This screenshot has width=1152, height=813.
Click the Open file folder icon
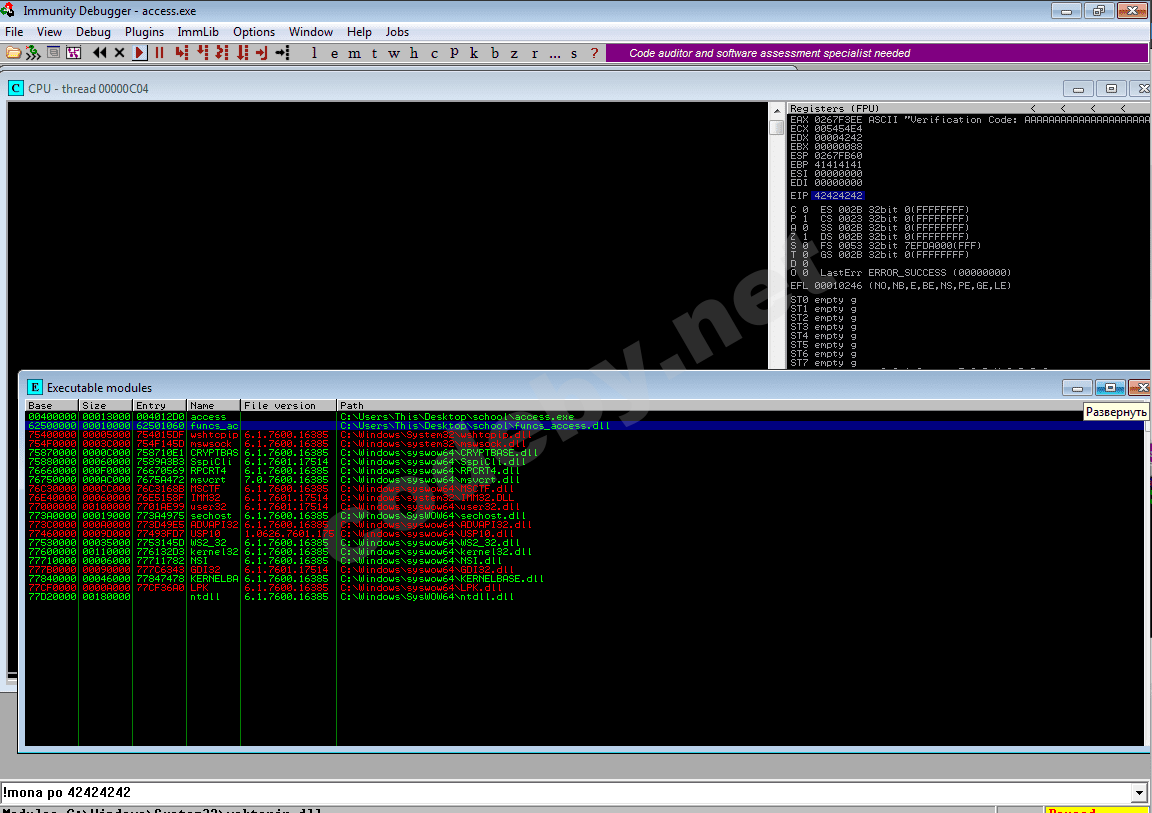point(13,53)
